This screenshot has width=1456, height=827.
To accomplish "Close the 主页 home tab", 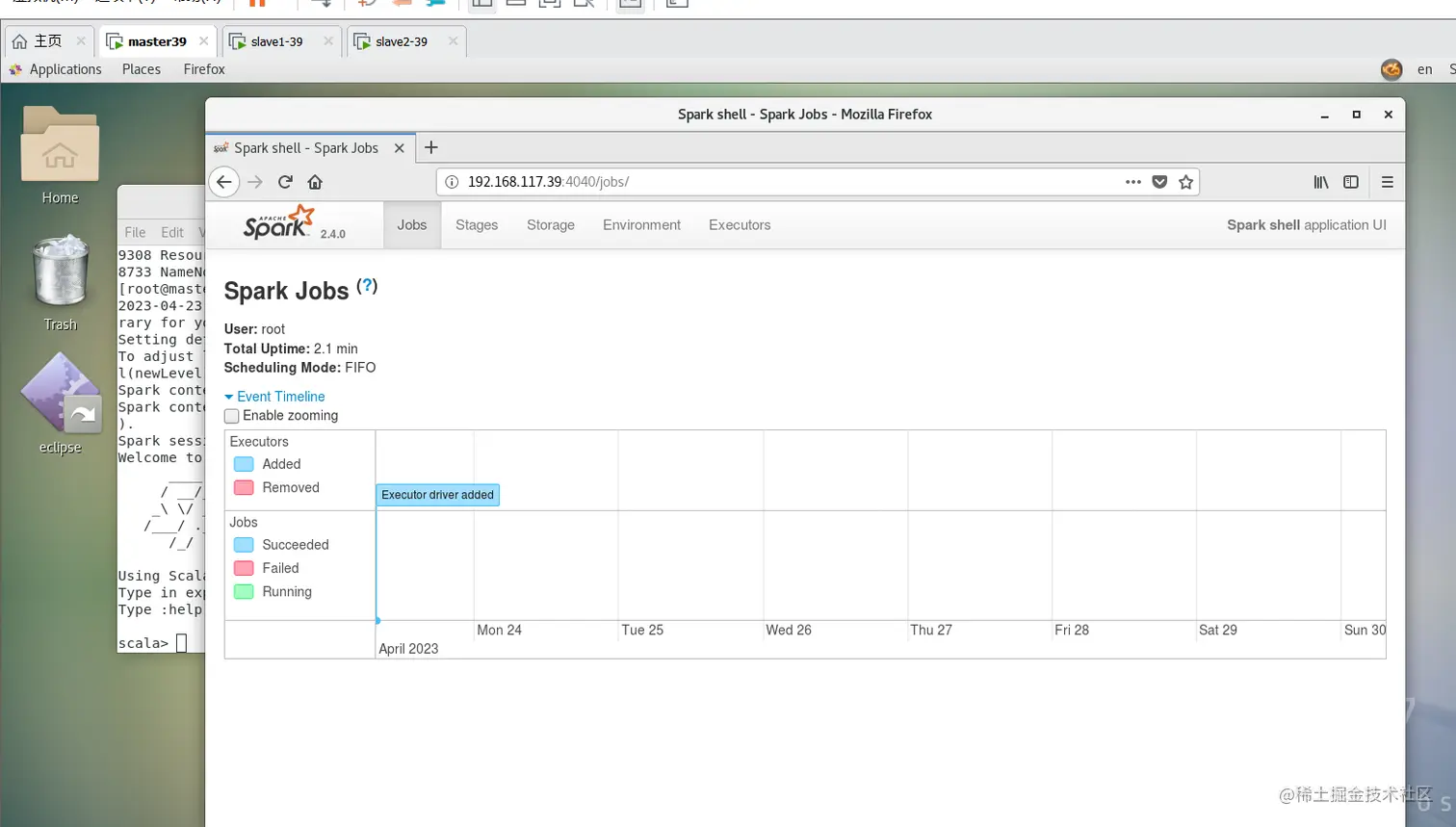I will click(x=81, y=41).
